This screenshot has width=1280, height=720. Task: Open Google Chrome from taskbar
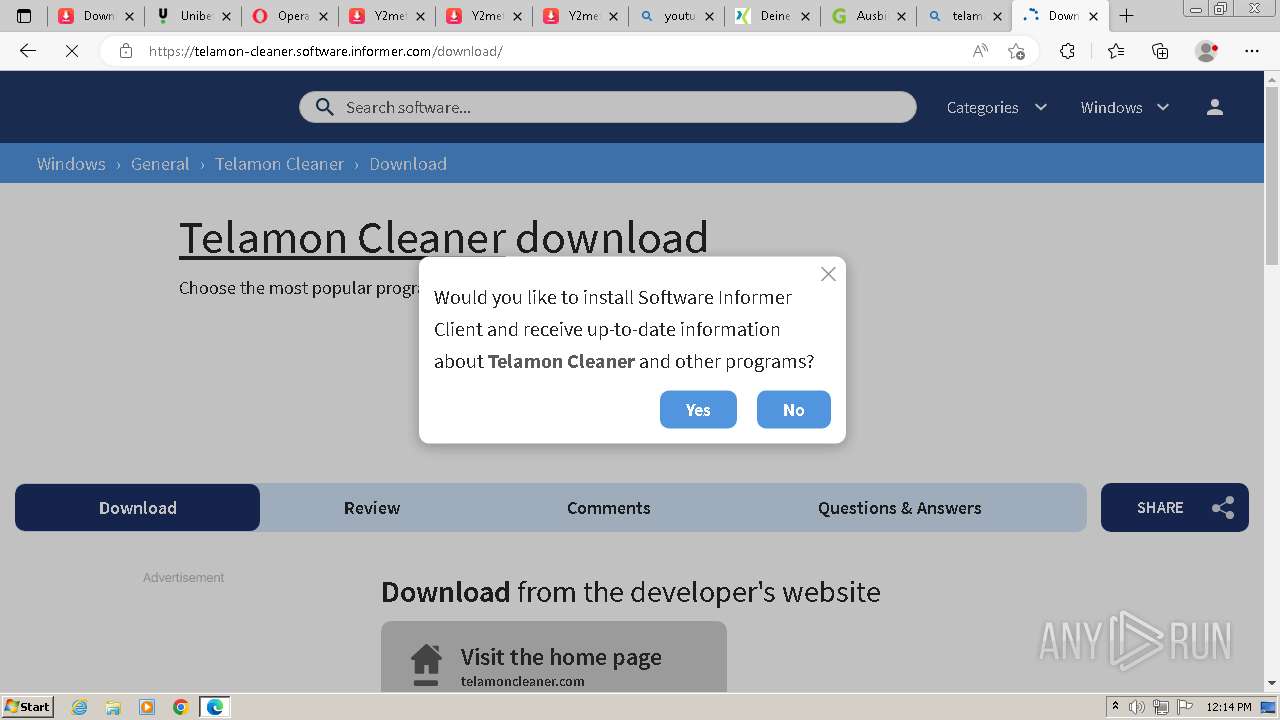click(x=181, y=707)
